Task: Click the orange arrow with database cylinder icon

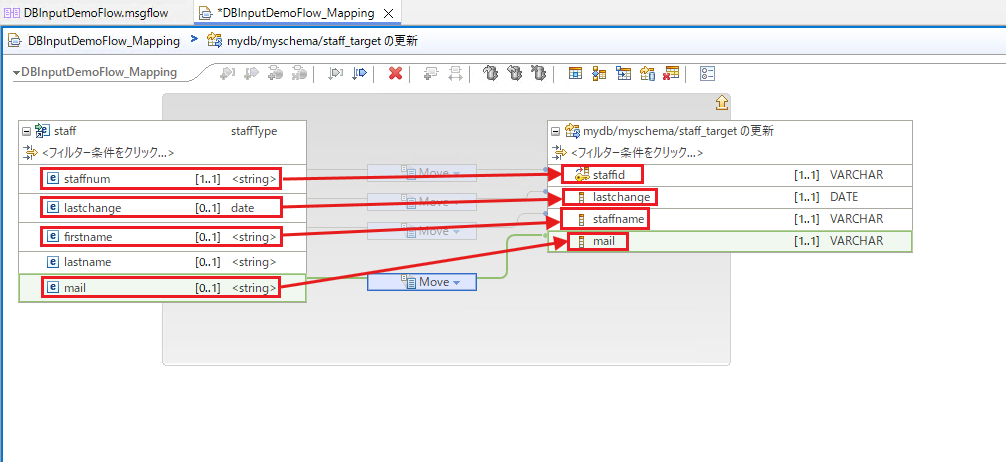Action: click(x=647, y=74)
